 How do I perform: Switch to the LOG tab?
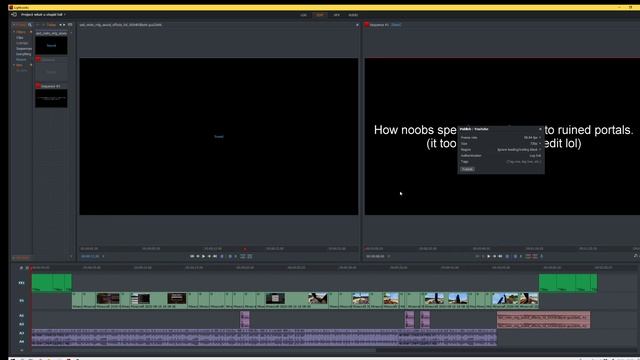[303, 15]
